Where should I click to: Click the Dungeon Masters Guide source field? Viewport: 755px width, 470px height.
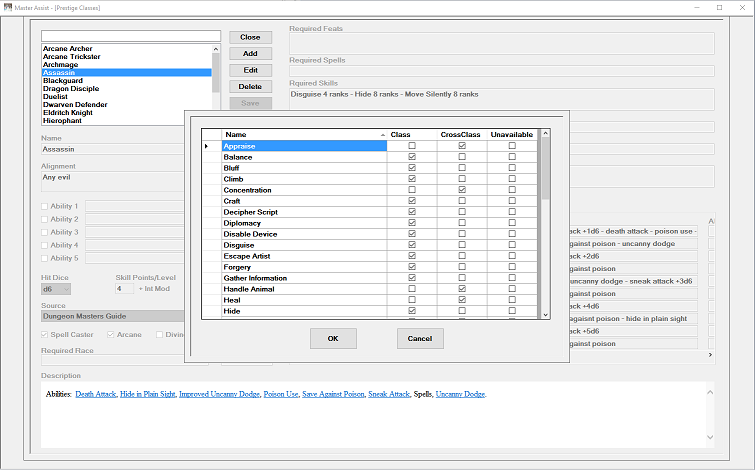coord(113,316)
